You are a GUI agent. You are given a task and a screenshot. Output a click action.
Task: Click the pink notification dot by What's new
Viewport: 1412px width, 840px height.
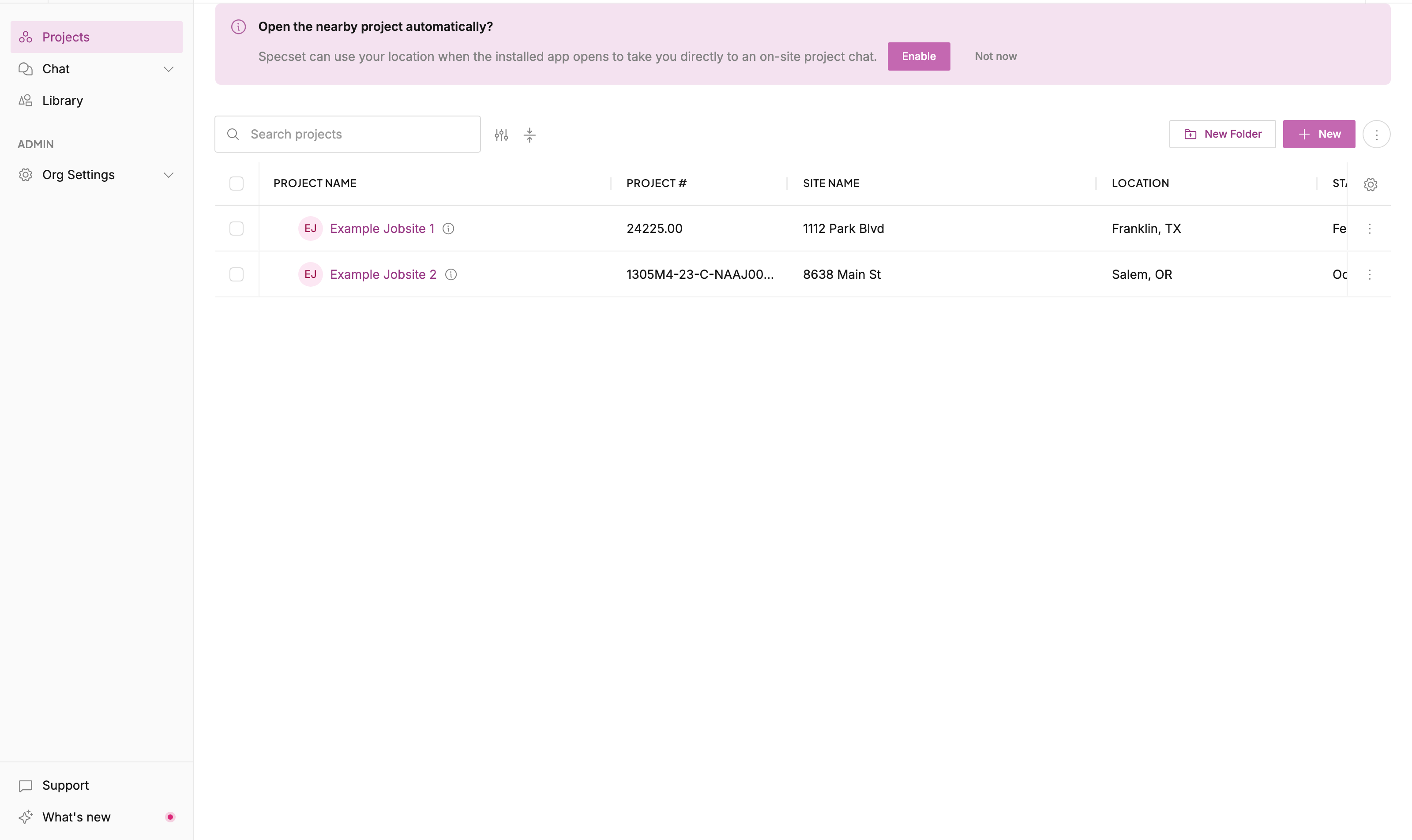coord(170,817)
